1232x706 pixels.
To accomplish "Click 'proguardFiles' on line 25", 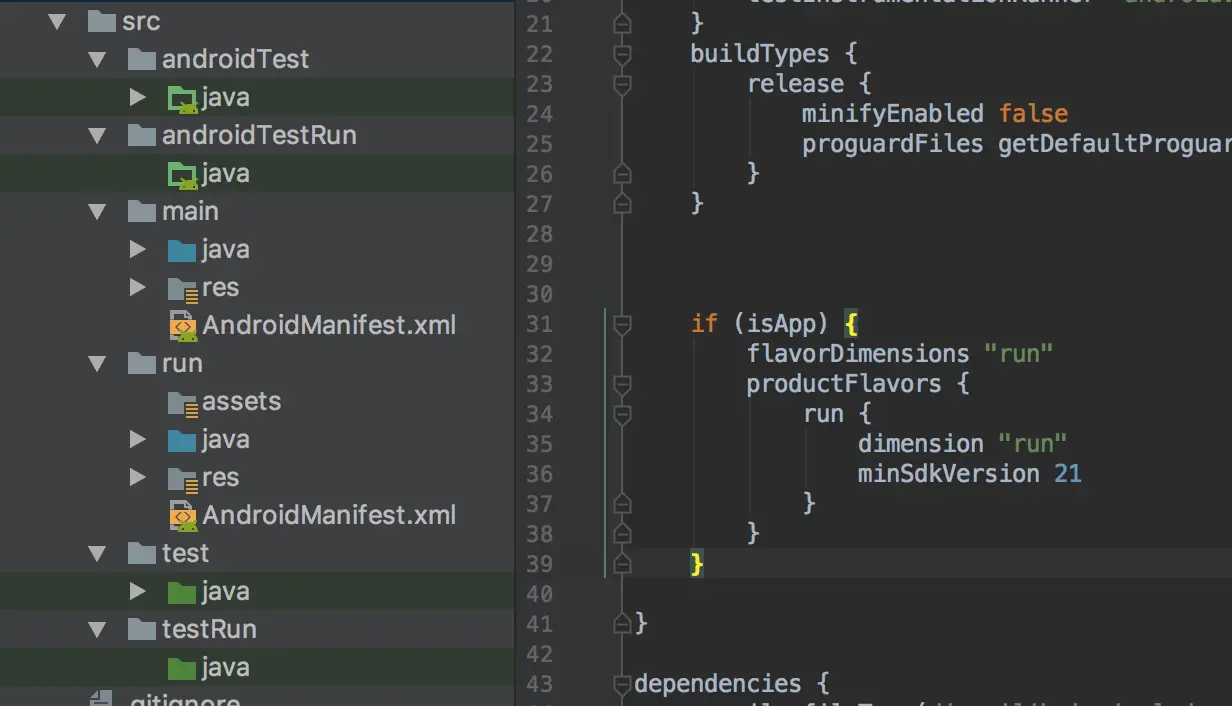I will point(893,143).
